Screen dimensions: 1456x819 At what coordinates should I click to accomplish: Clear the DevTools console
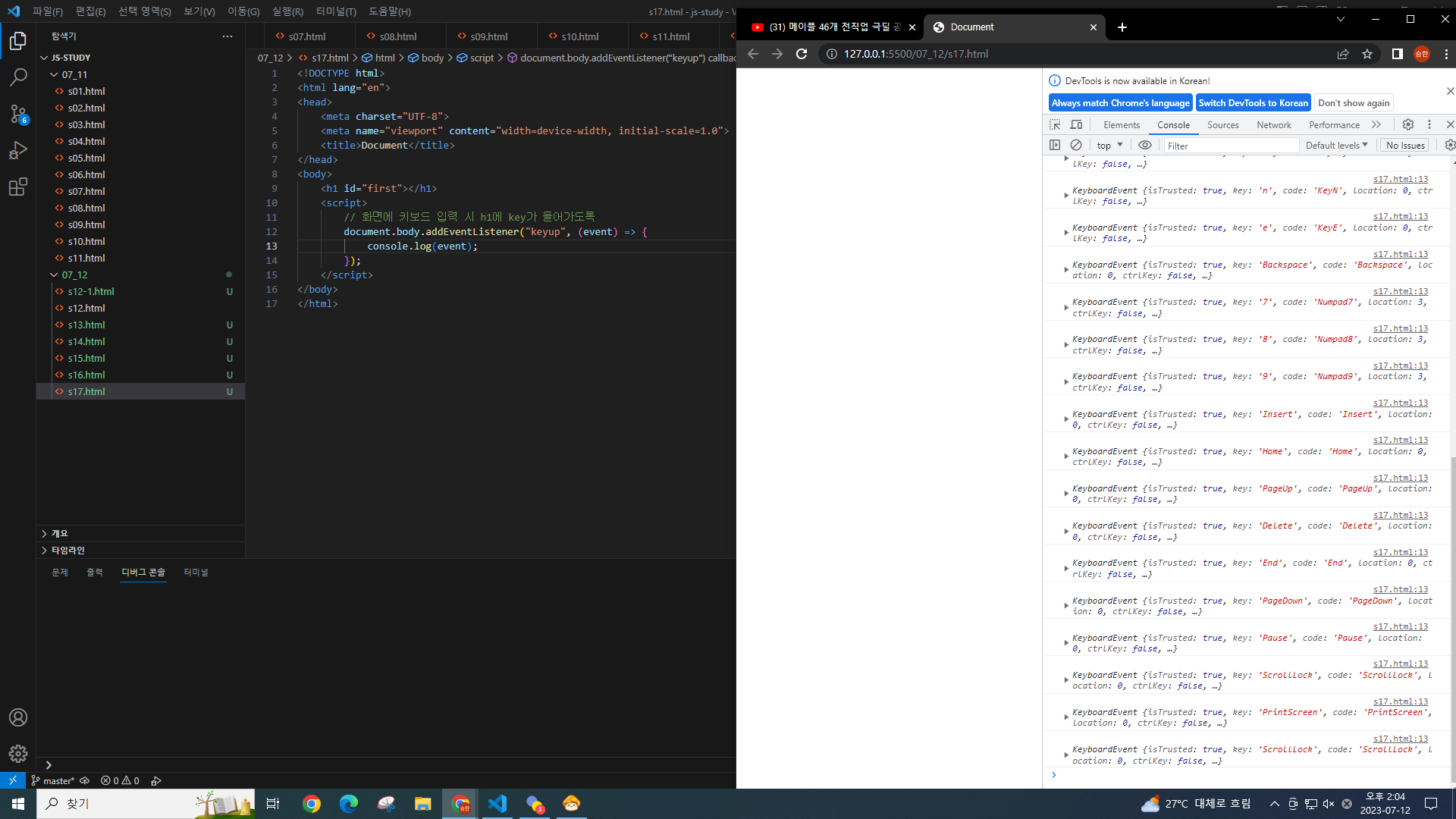pyautogui.click(x=1076, y=145)
